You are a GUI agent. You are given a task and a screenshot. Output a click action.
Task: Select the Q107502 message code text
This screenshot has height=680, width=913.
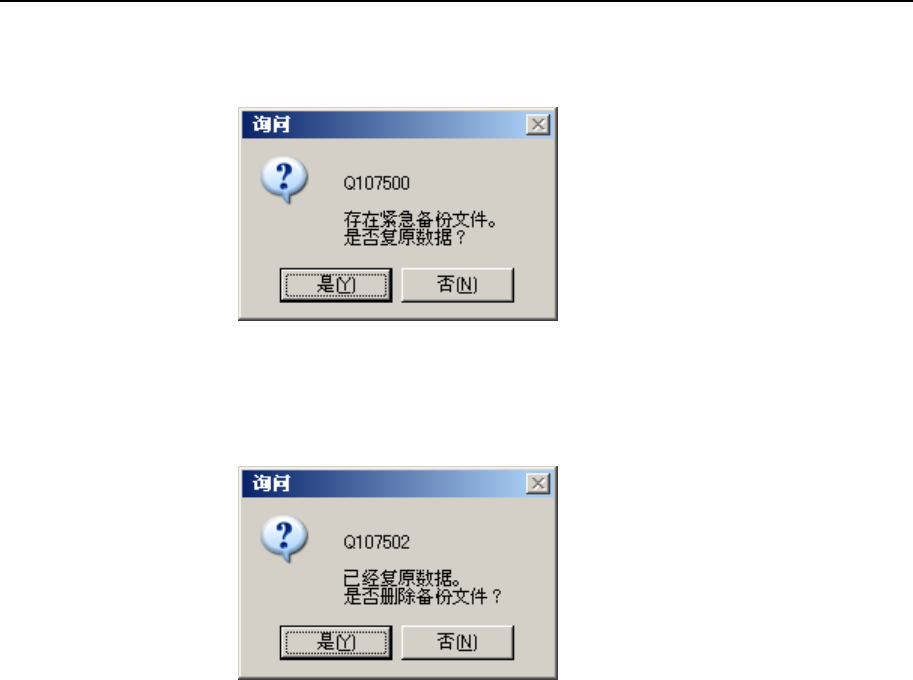377,543
